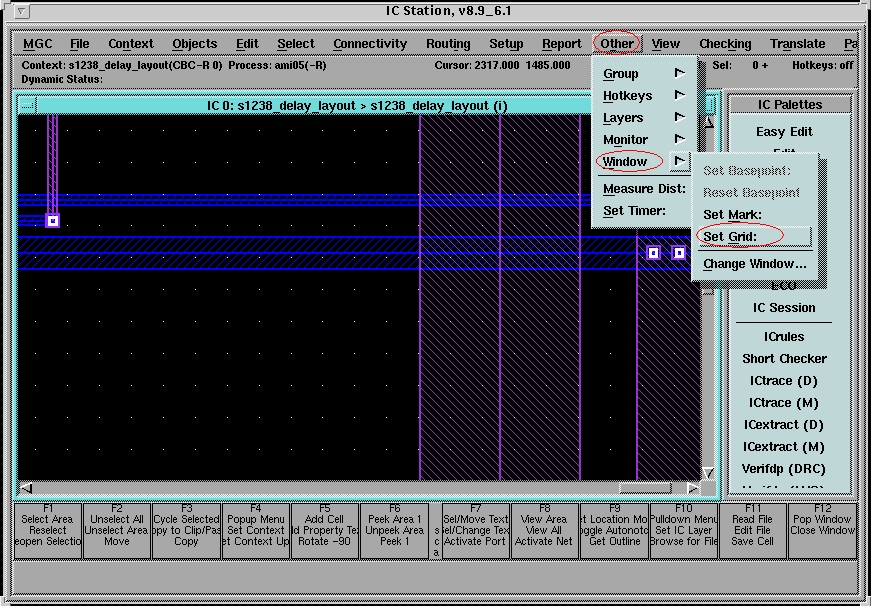
Task: Open the Connectivity menu
Action: pos(370,44)
